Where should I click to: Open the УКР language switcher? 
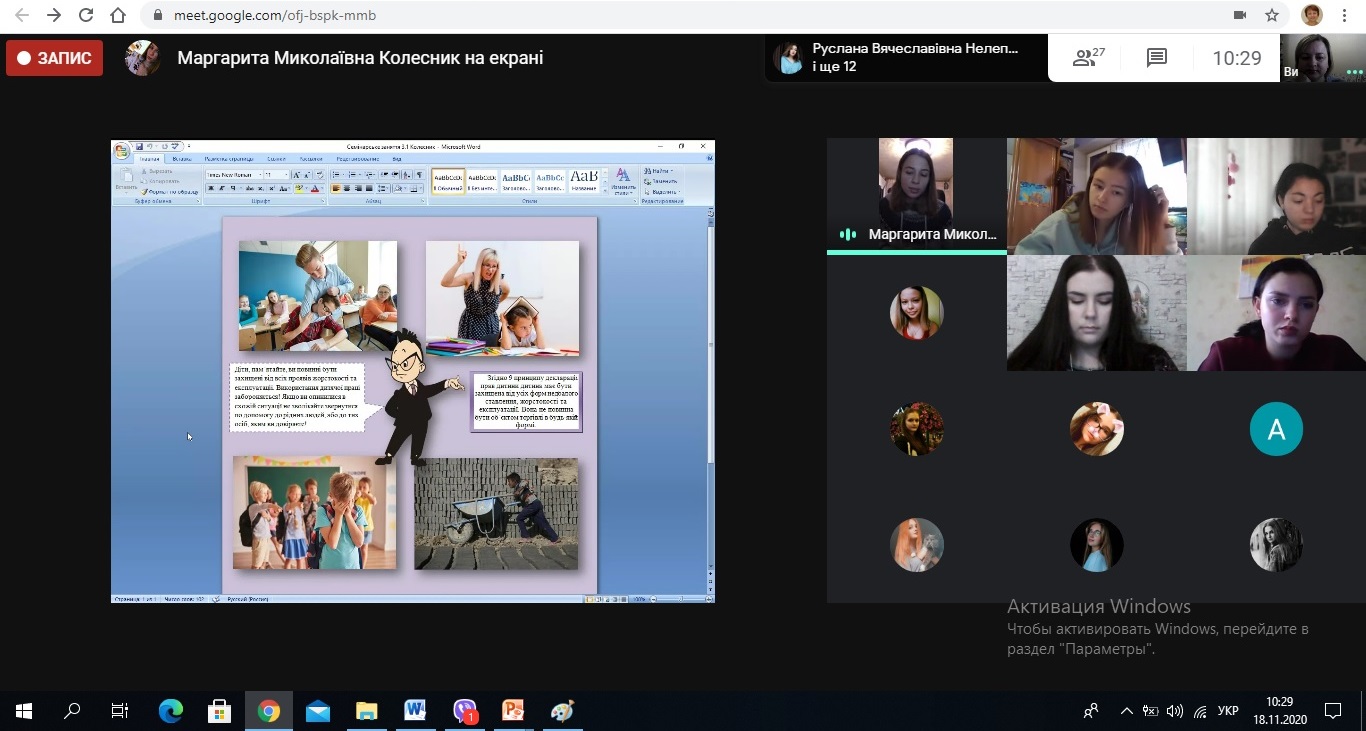[1228, 711]
